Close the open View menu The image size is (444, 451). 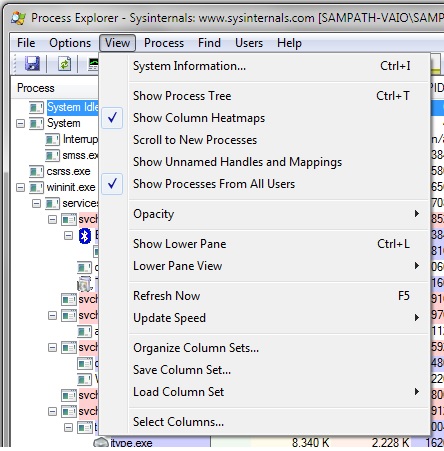(117, 43)
